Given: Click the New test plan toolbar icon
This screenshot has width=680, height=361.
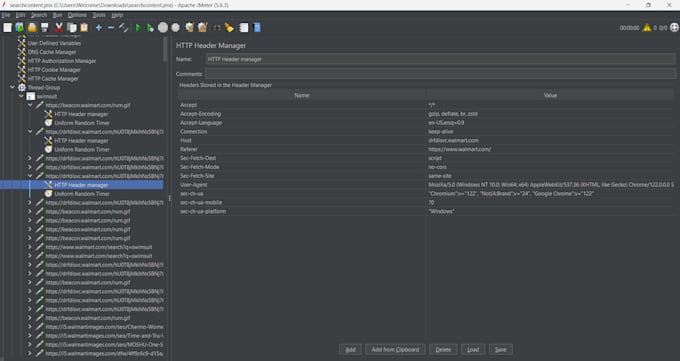Looking at the screenshot, I should pyautogui.click(x=7, y=28).
